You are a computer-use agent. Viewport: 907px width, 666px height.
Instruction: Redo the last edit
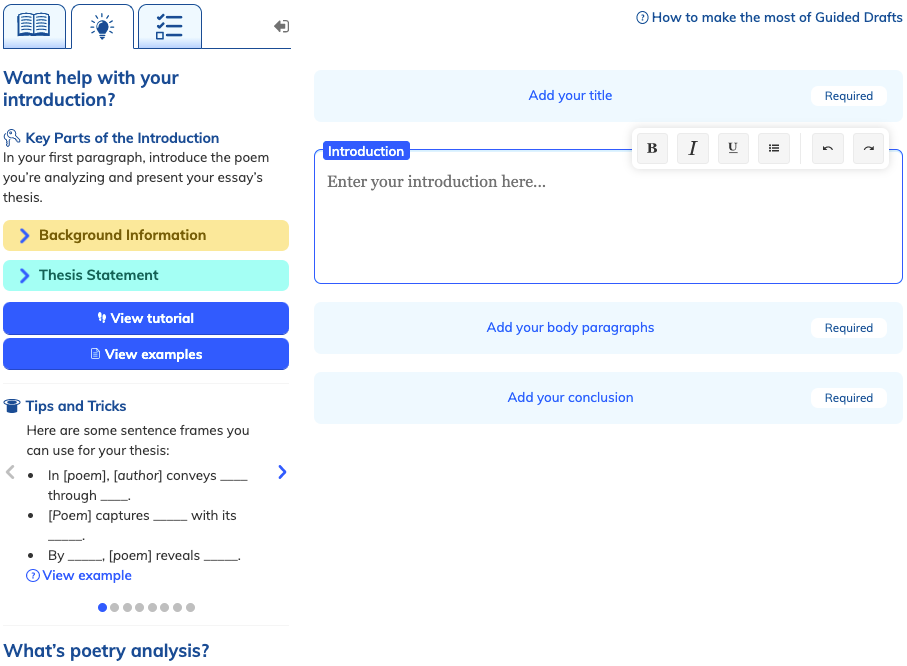point(868,148)
